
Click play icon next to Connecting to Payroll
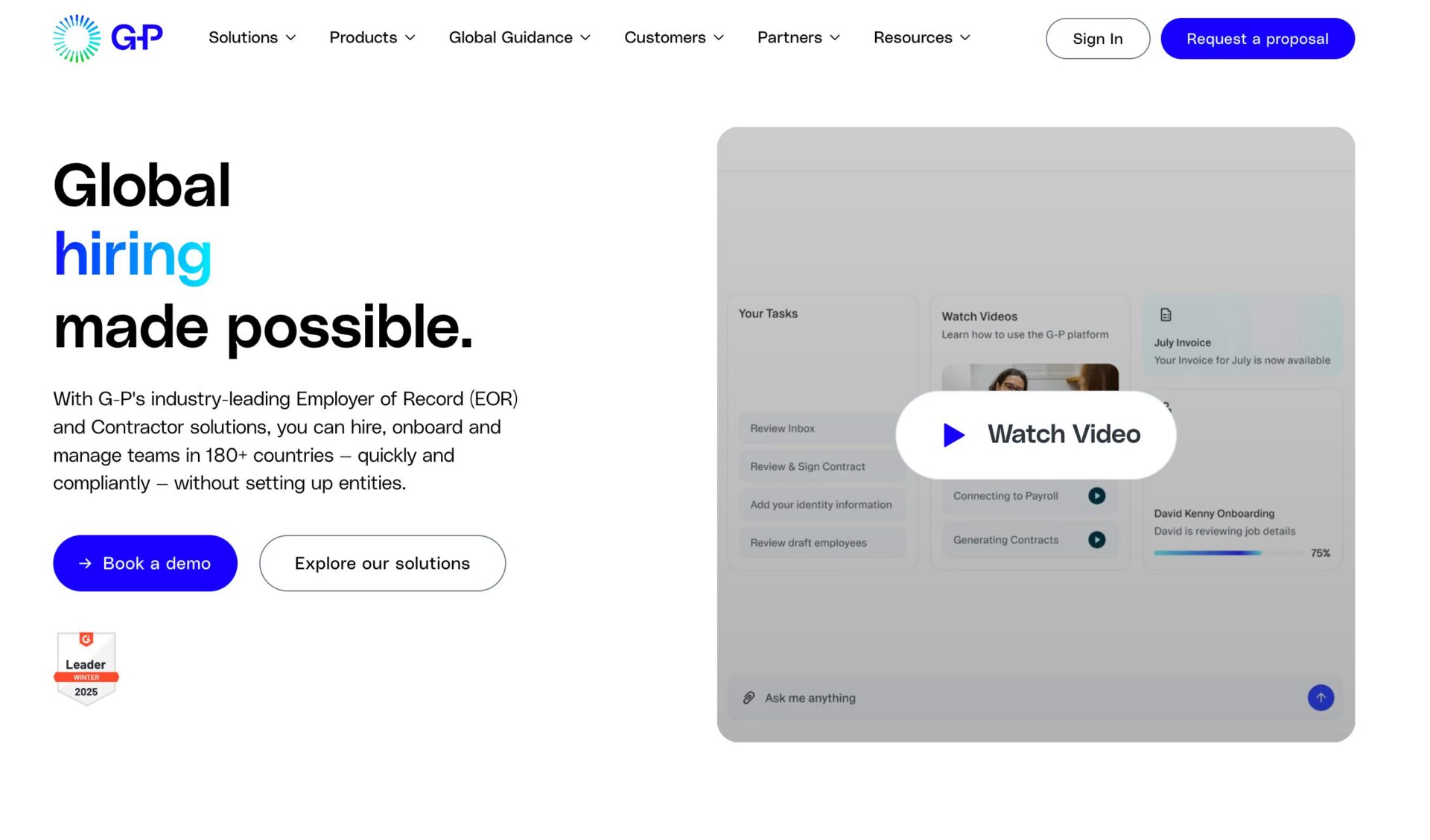click(x=1096, y=496)
